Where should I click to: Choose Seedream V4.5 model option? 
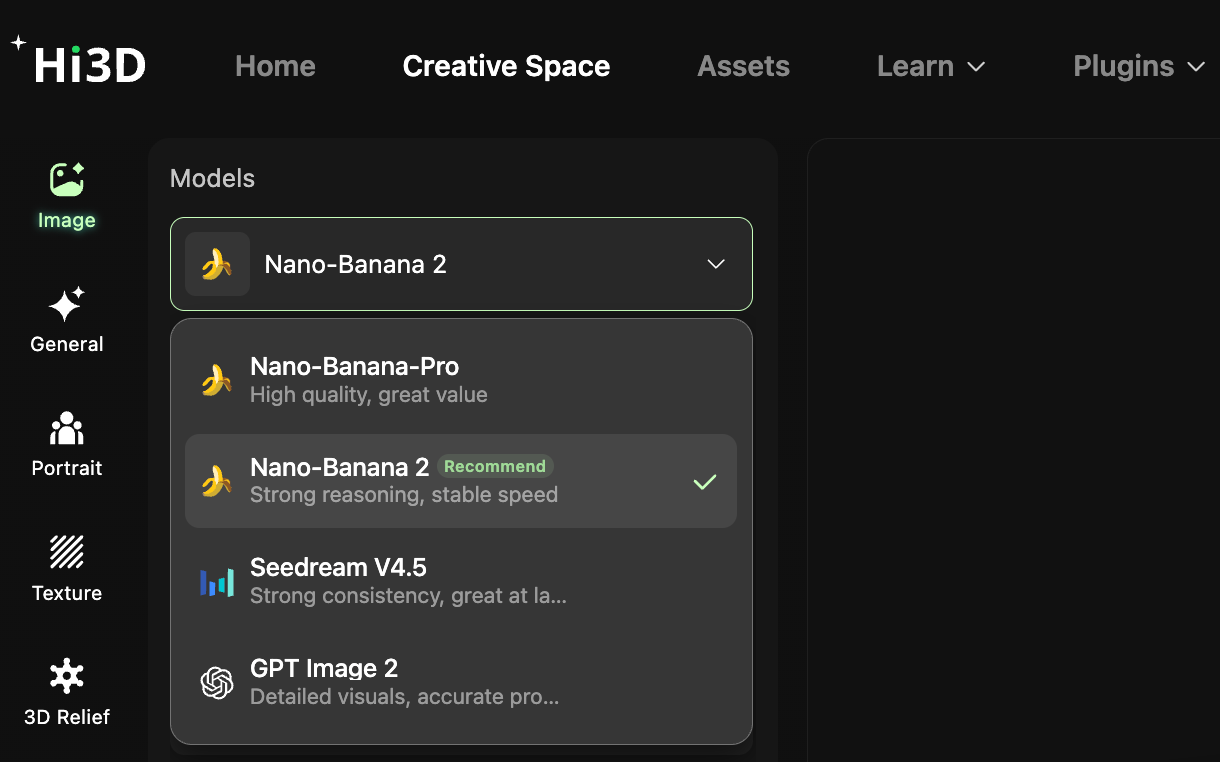click(461, 581)
